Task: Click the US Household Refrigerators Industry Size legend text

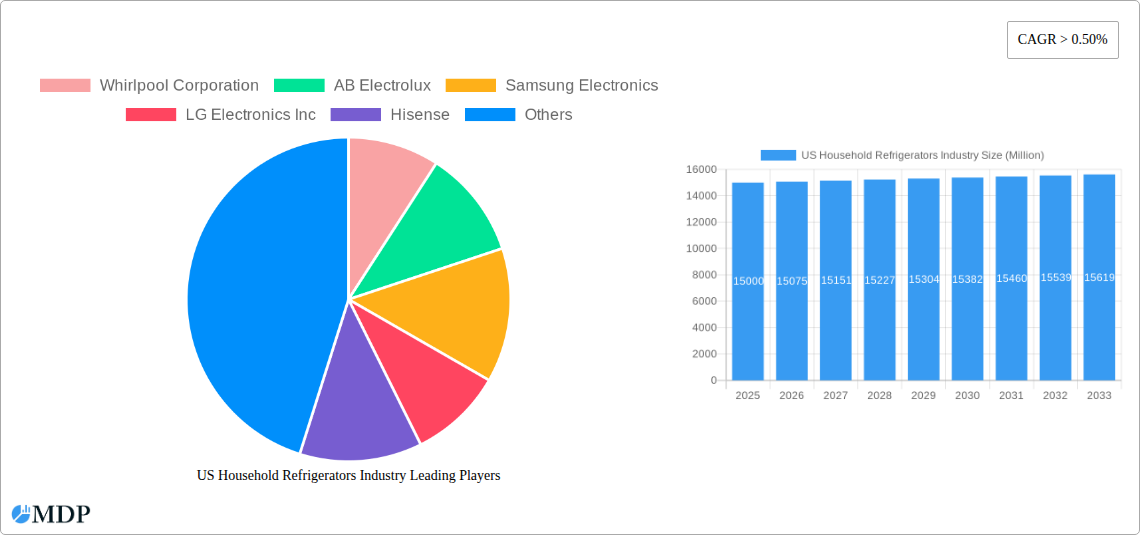Action: click(923, 155)
